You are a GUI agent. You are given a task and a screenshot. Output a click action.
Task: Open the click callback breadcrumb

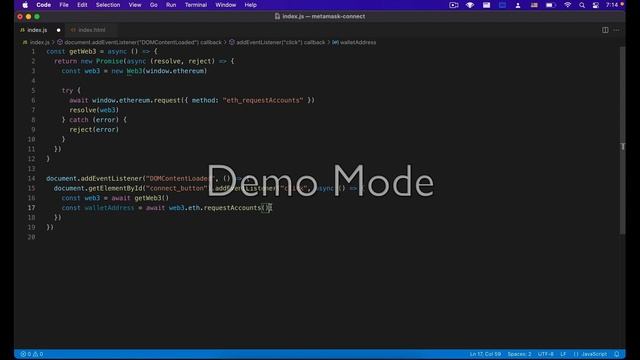(x=277, y=42)
